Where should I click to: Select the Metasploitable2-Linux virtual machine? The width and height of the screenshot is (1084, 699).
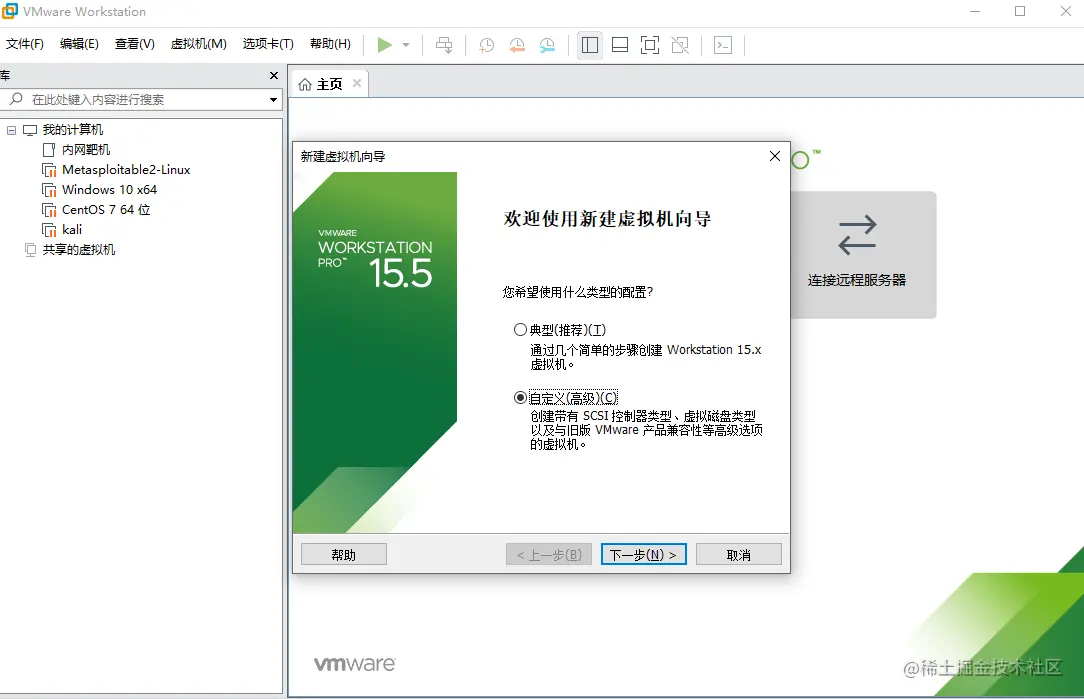click(126, 170)
